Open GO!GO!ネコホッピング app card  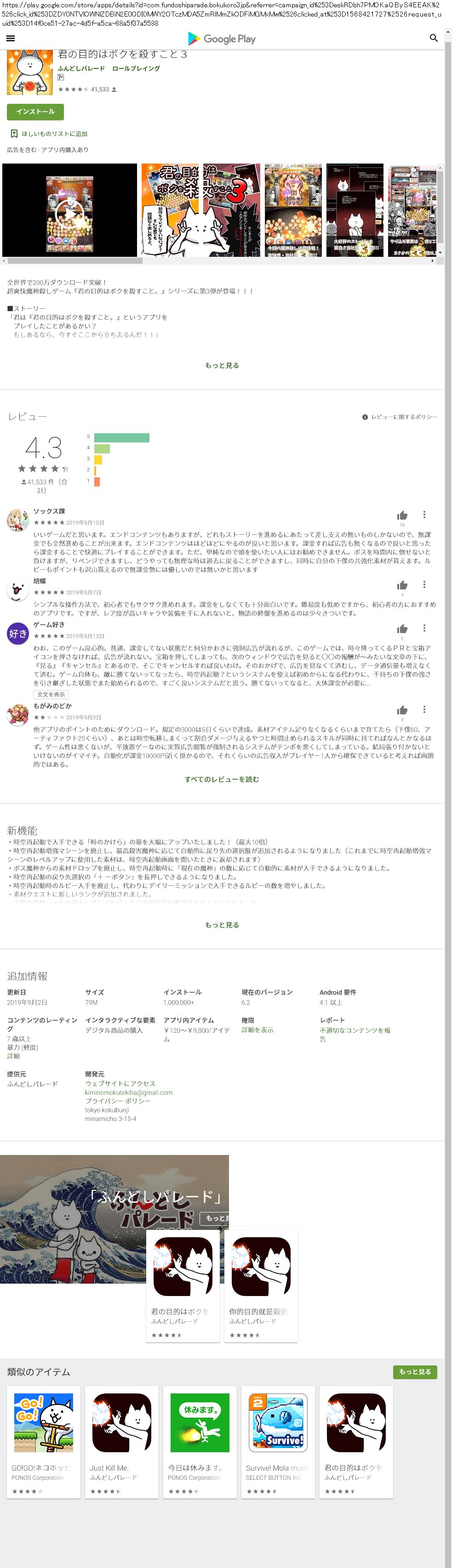coord(43,1442)
